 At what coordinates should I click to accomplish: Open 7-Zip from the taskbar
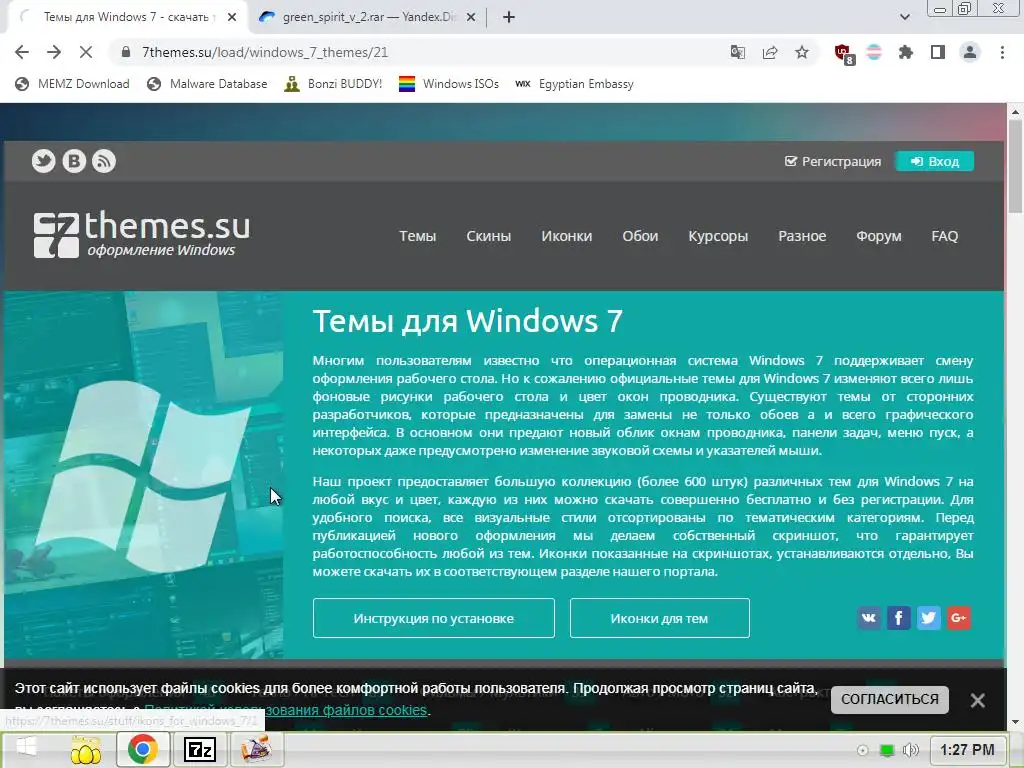200,749
